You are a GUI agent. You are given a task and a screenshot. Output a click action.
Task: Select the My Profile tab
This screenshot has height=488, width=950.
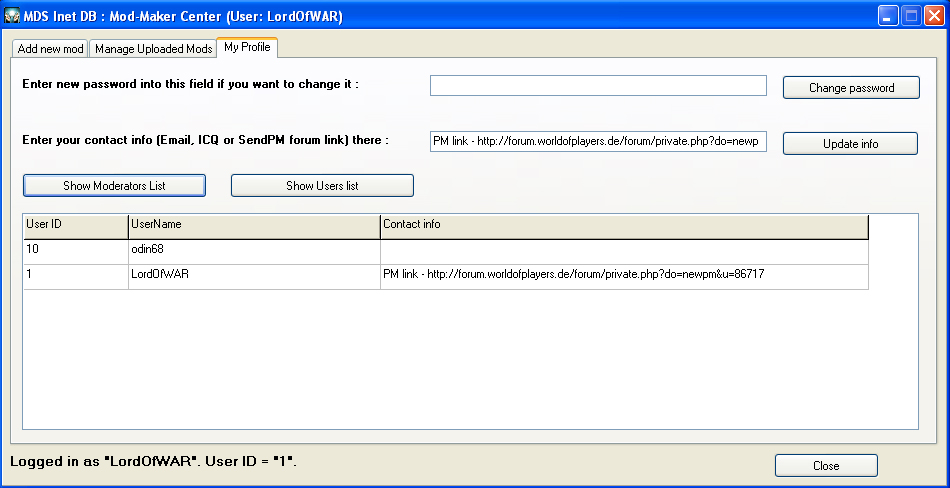pos(246,47)
